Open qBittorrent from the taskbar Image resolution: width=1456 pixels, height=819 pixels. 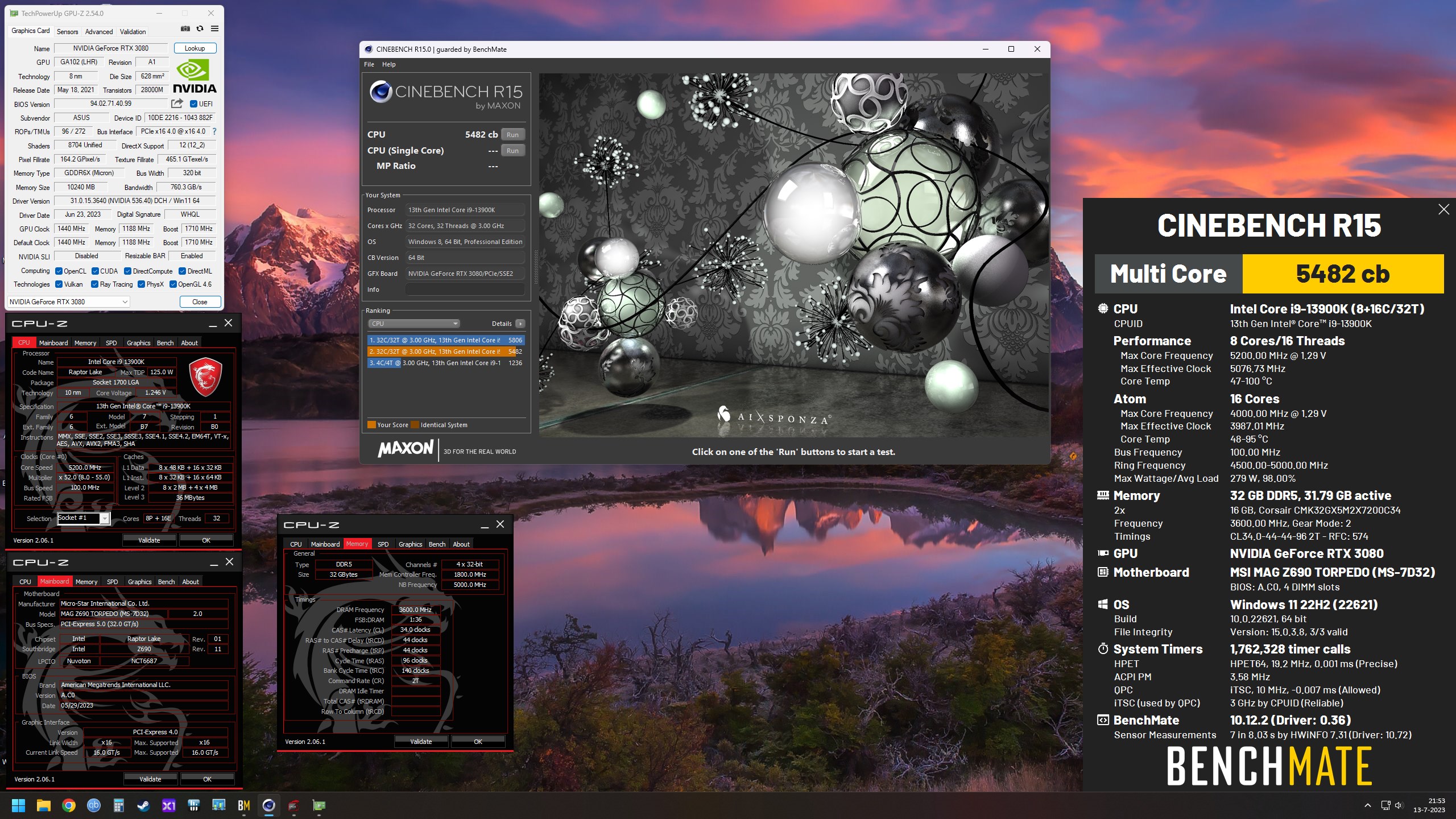[94, 805]
